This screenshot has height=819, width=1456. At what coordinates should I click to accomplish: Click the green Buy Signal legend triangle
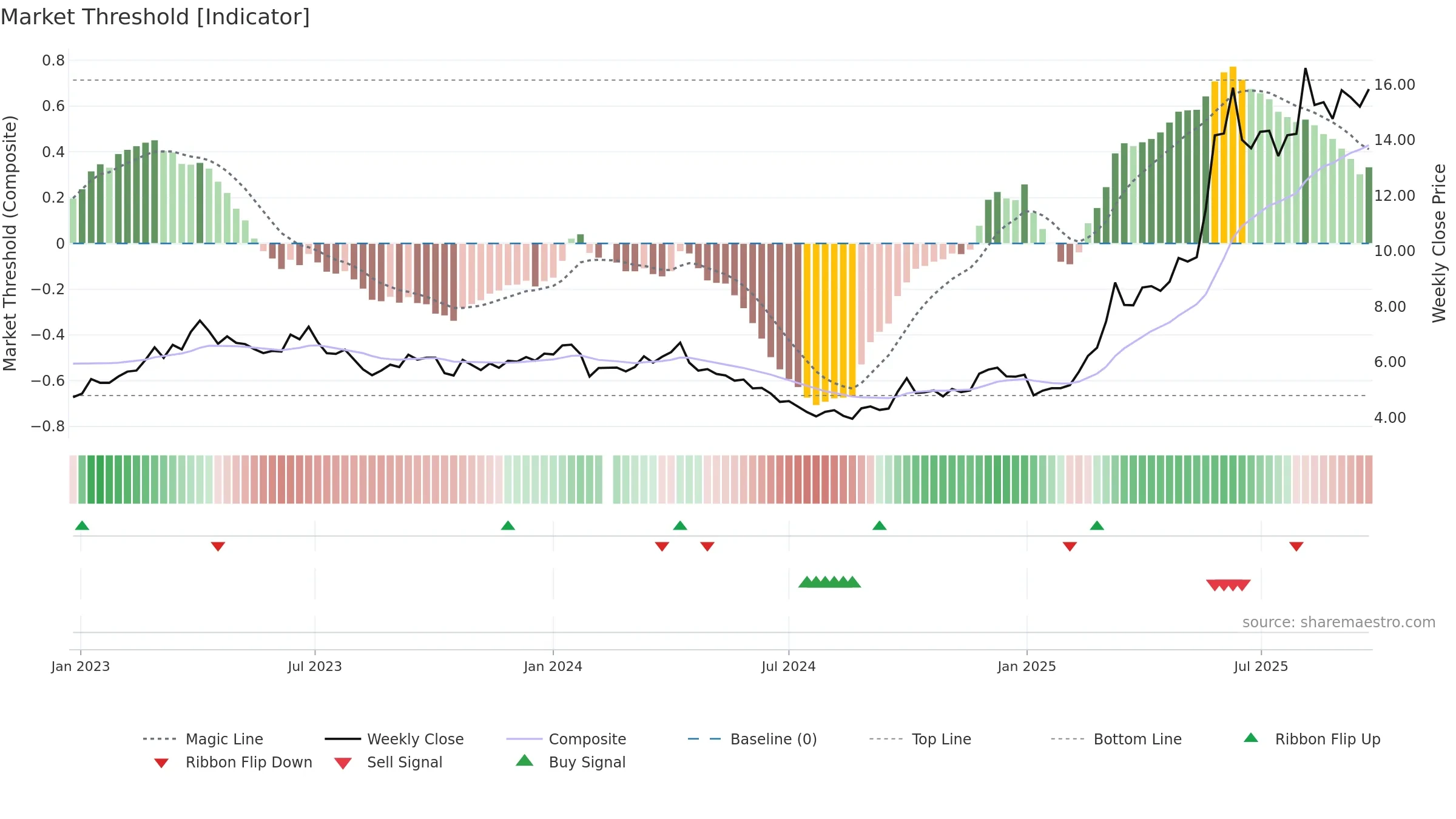[x=525, y=760]
